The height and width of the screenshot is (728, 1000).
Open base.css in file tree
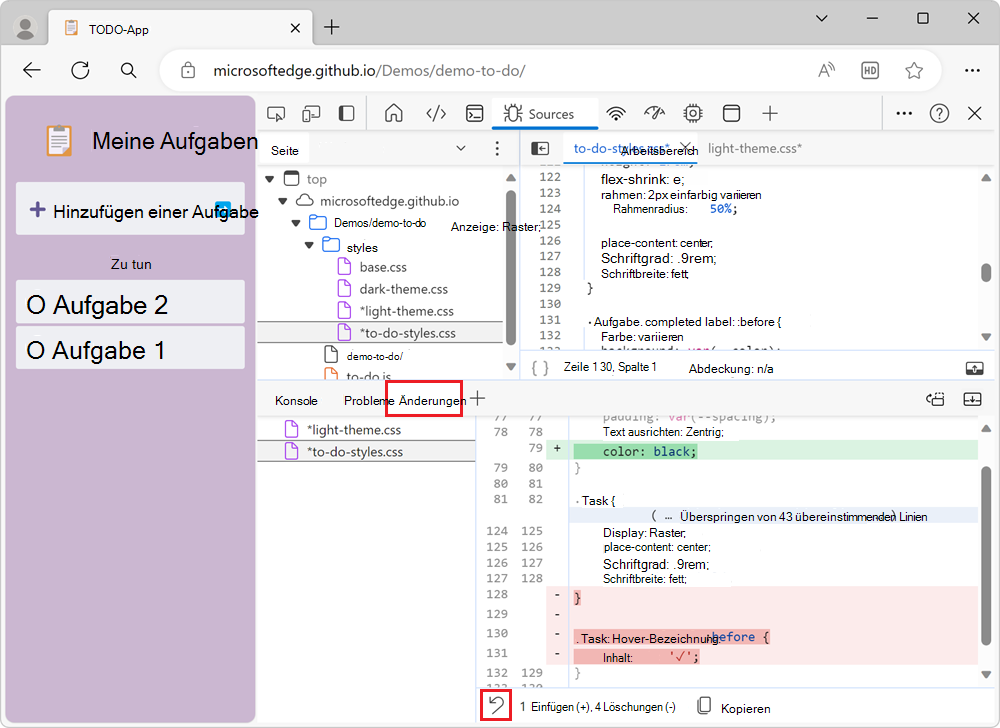point(383,267)
